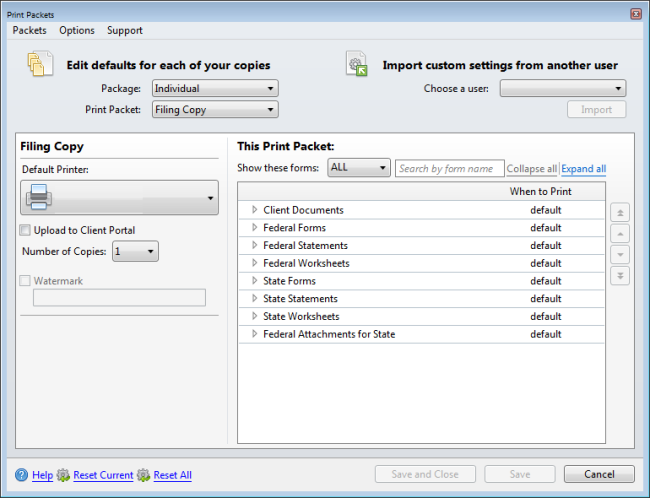Click the Cancel button
Viewport: 650px width, 498px height.
pos(598,474)
